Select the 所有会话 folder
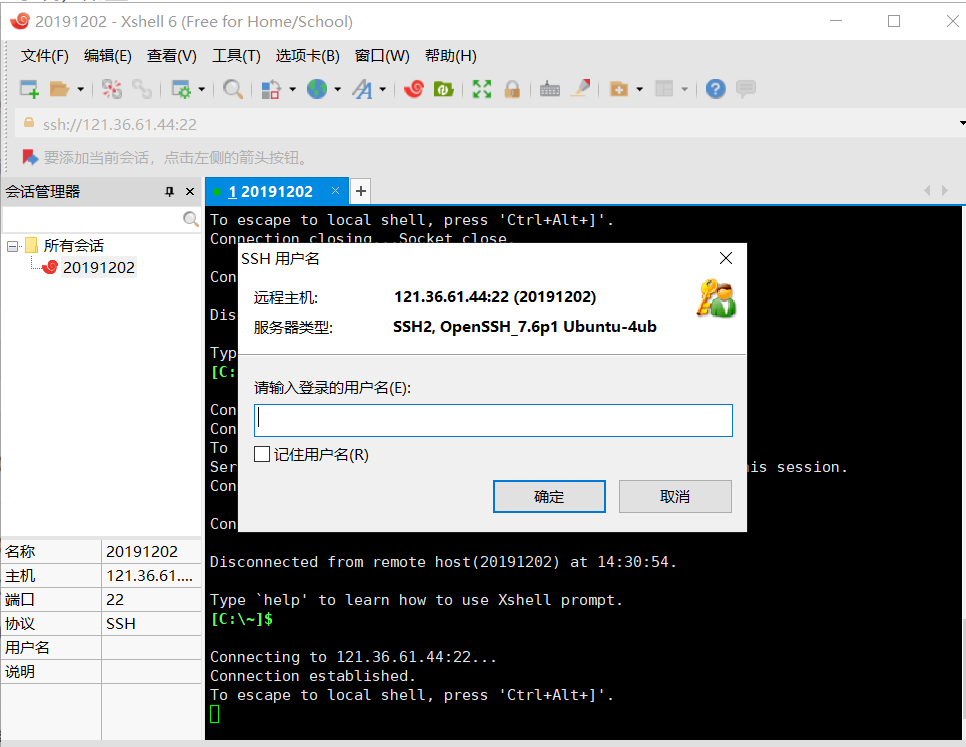 click(x=73, y=246)
